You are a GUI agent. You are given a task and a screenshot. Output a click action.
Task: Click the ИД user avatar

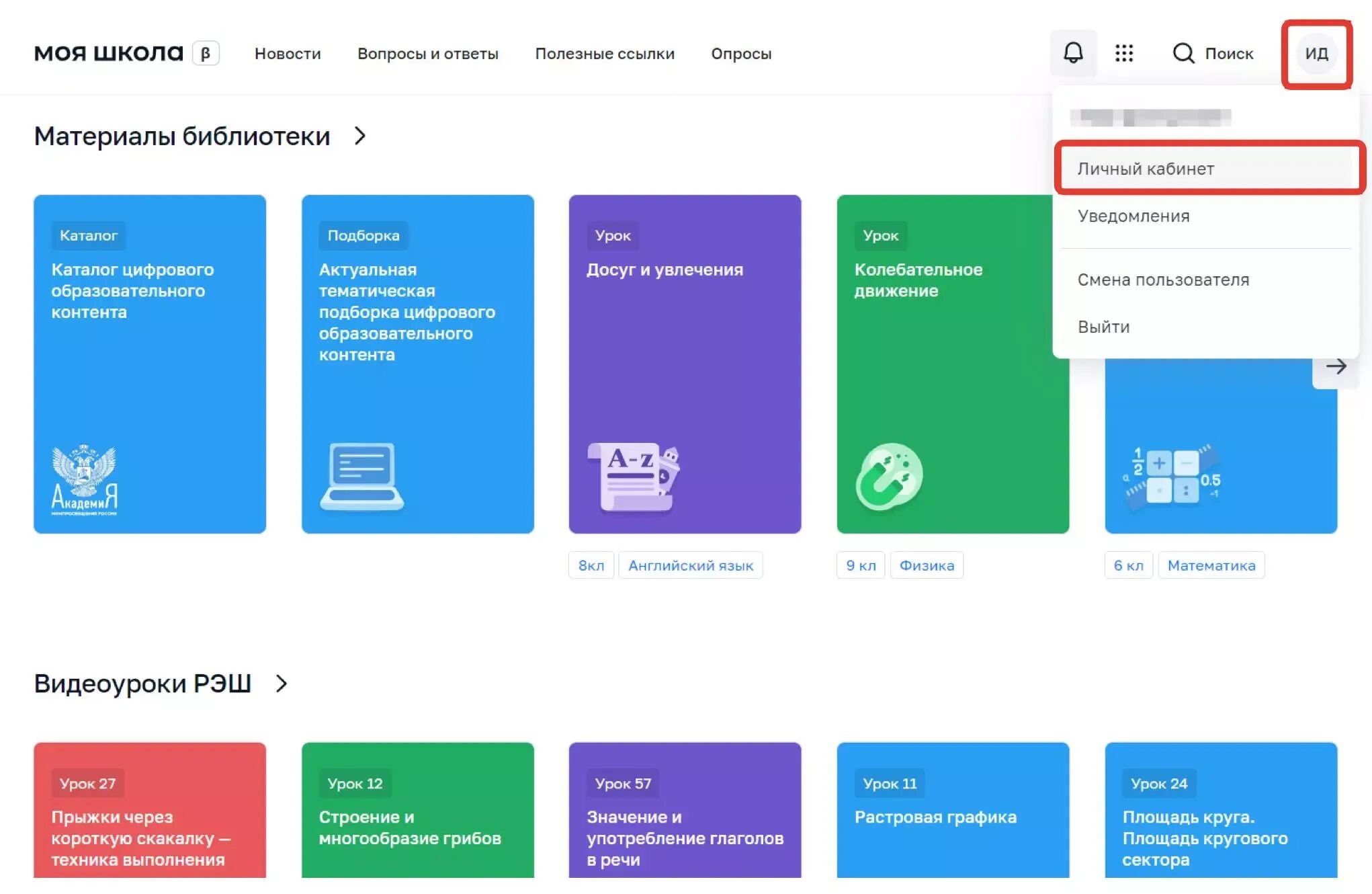pyautogui.click(x=1316, y=54)
